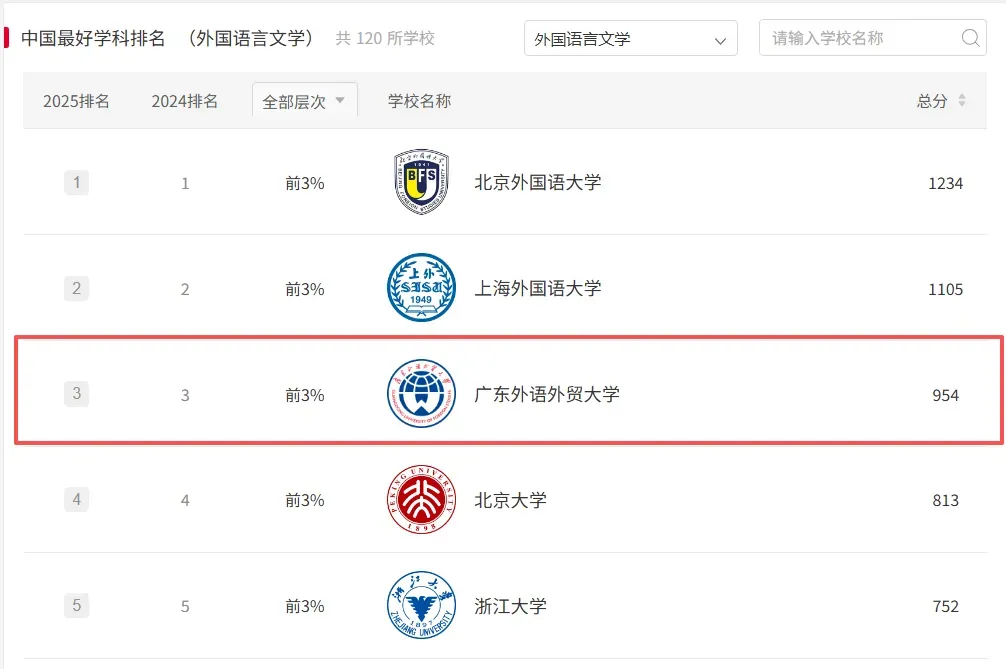Expand the 全部层次 level filter
This screenshot has width=1006, height=669.
[304, 101]
